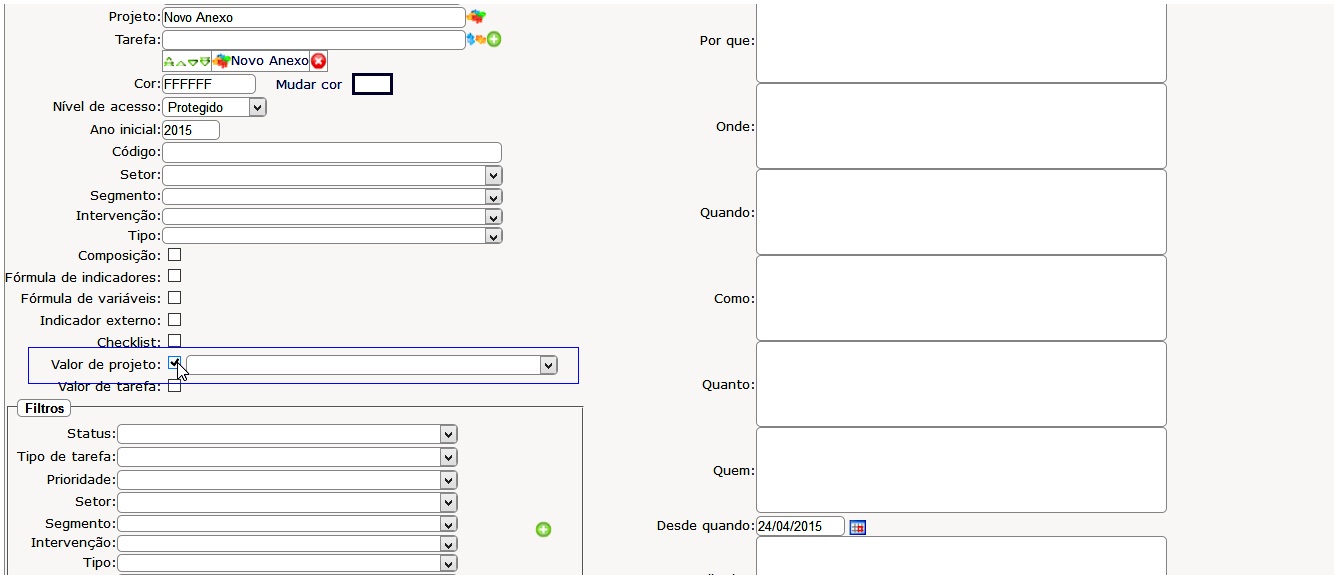This screenshot has height=580, width=1334.
Task: Open the Prioridade dropdown list
Action: [287, 480]
